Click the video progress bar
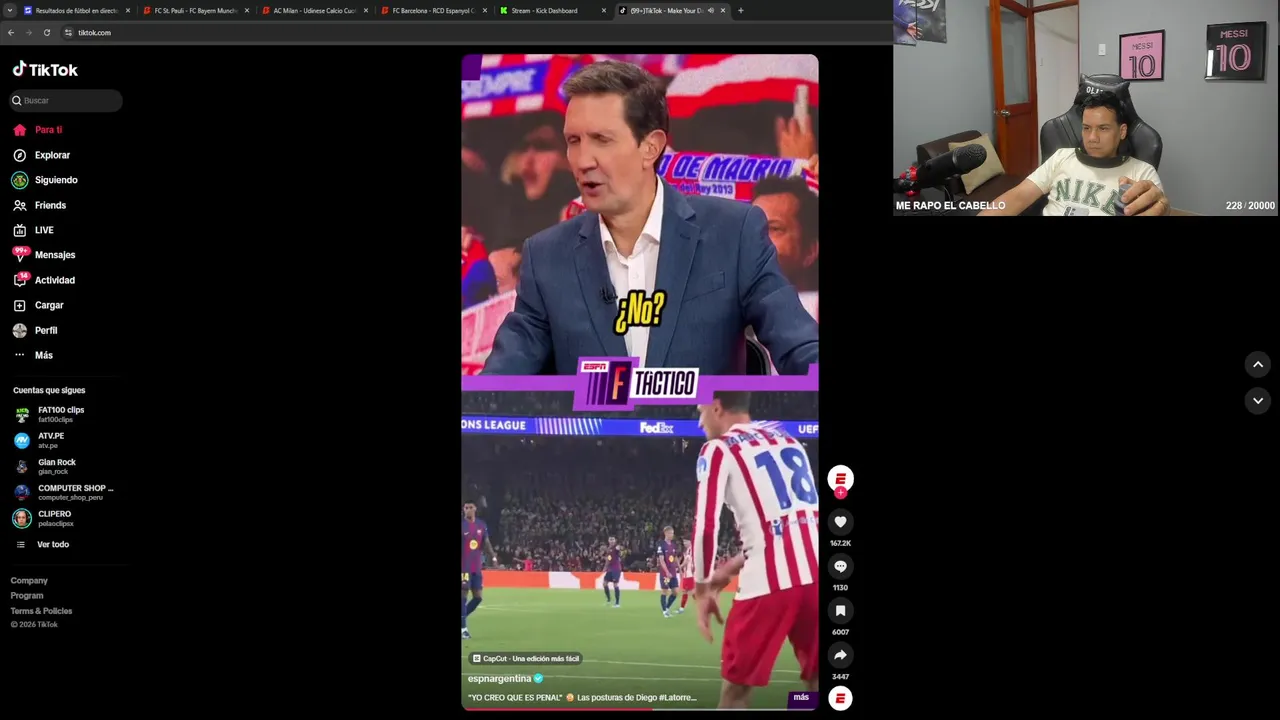Screen dimensions: 1280x720 [x=640, y=708]
